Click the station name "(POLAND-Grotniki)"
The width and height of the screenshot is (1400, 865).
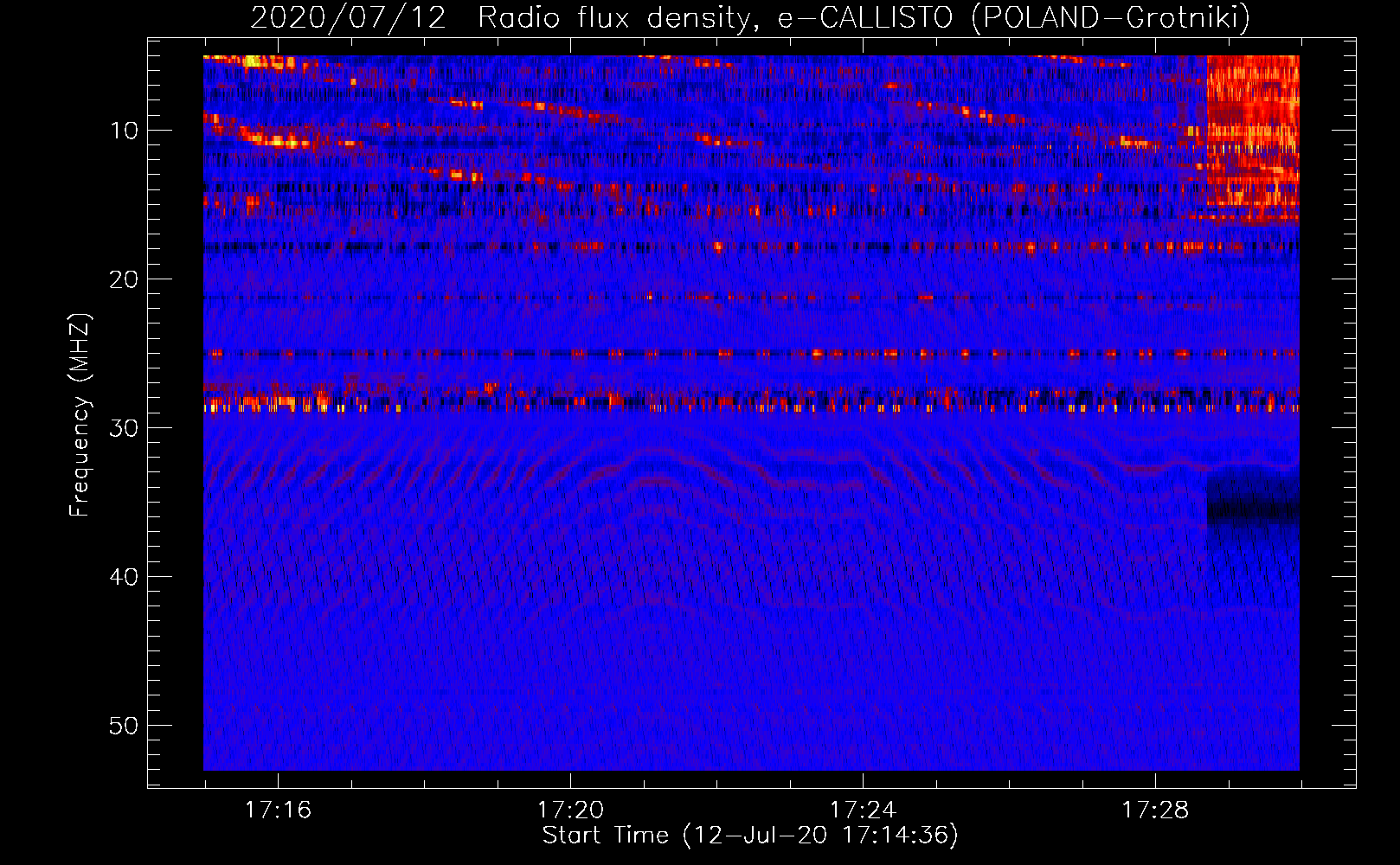(1110, 17)
